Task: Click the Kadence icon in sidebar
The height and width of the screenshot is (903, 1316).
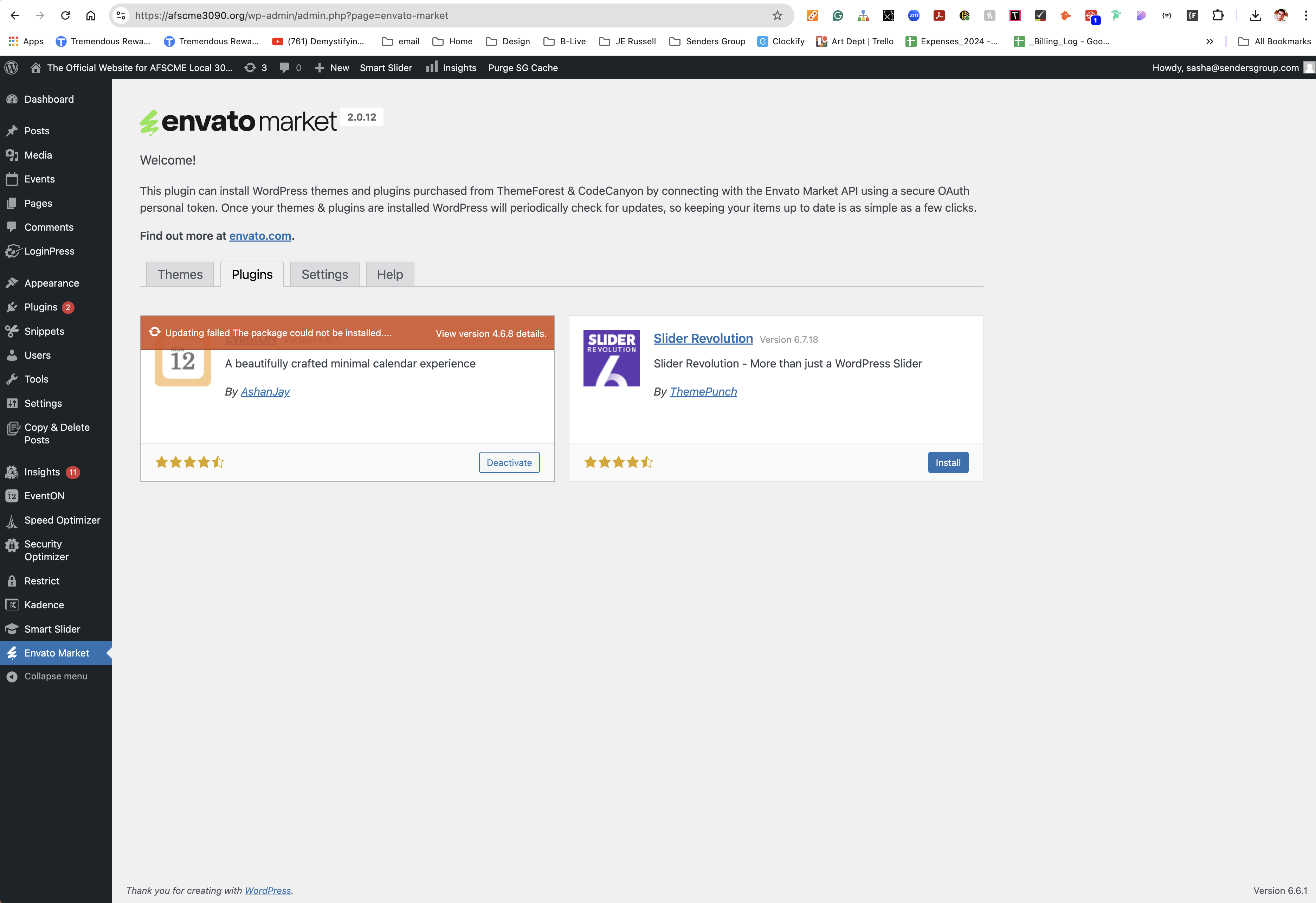Action: [x=12, y=604]
